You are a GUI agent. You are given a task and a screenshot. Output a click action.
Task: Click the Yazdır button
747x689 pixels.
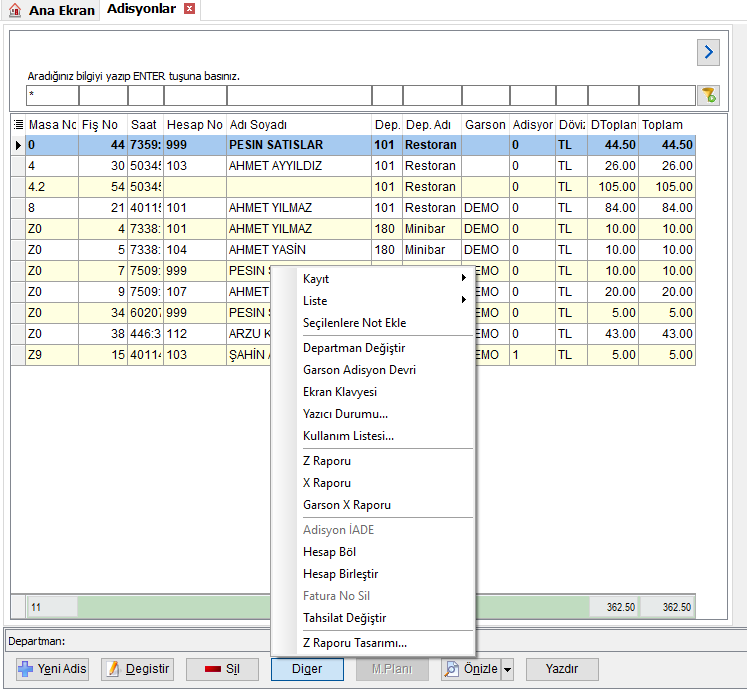tap(562, 669)
